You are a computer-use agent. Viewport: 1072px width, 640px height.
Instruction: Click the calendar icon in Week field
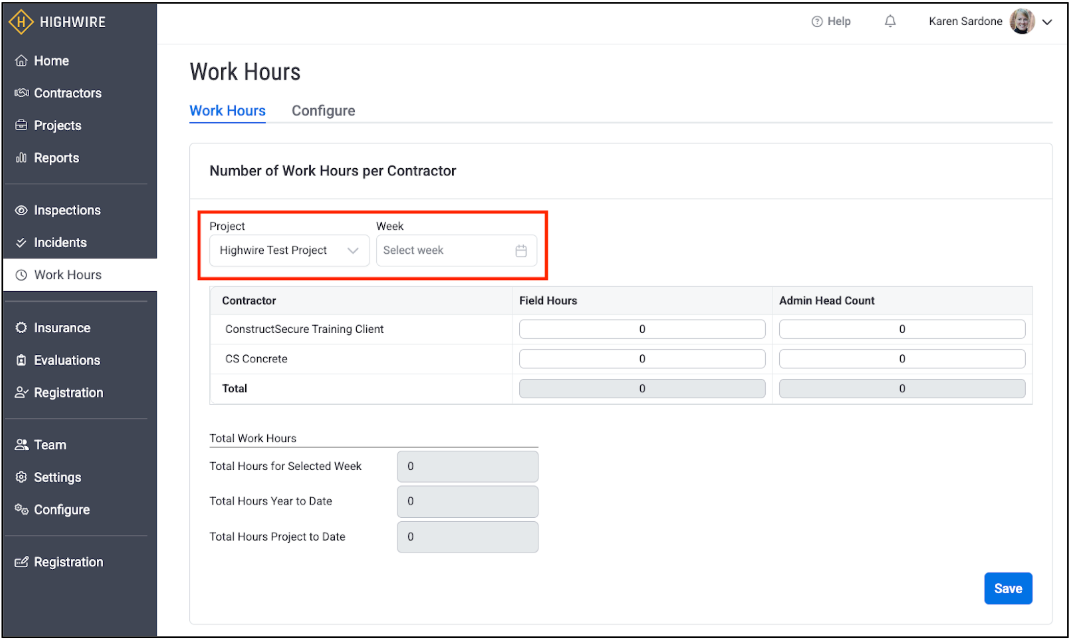tap(521, 251)
